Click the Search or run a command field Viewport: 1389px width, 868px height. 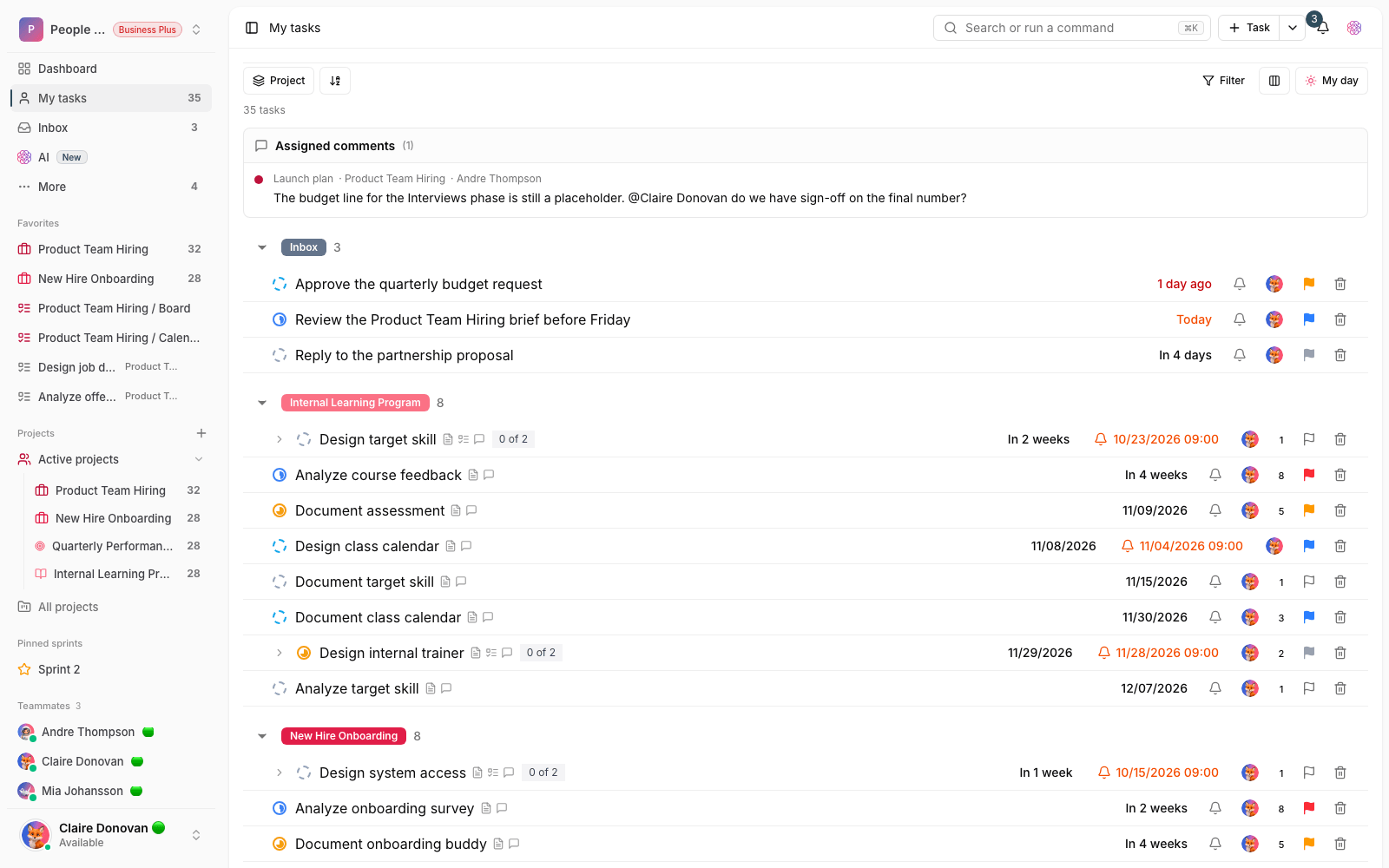pyautogui.click(x=1072, y=28)
